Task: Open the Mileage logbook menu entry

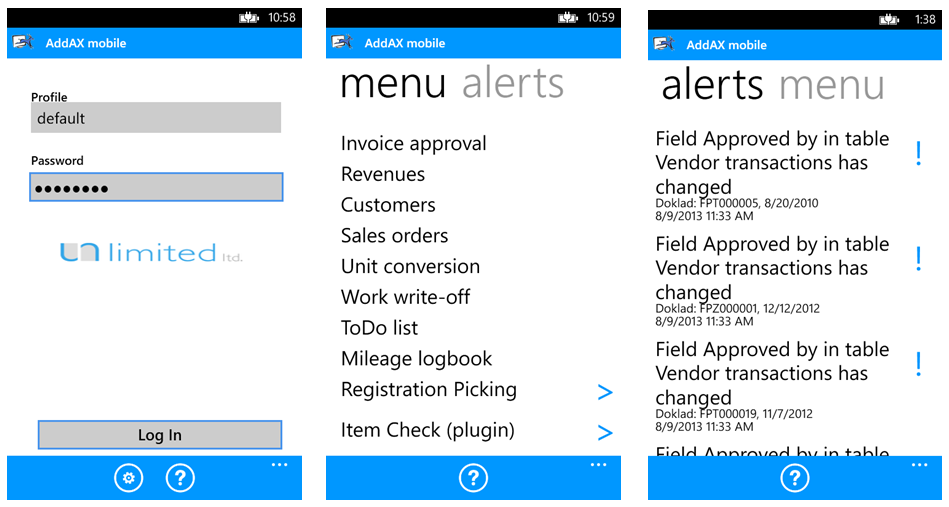Action: (x=416, y=359)
